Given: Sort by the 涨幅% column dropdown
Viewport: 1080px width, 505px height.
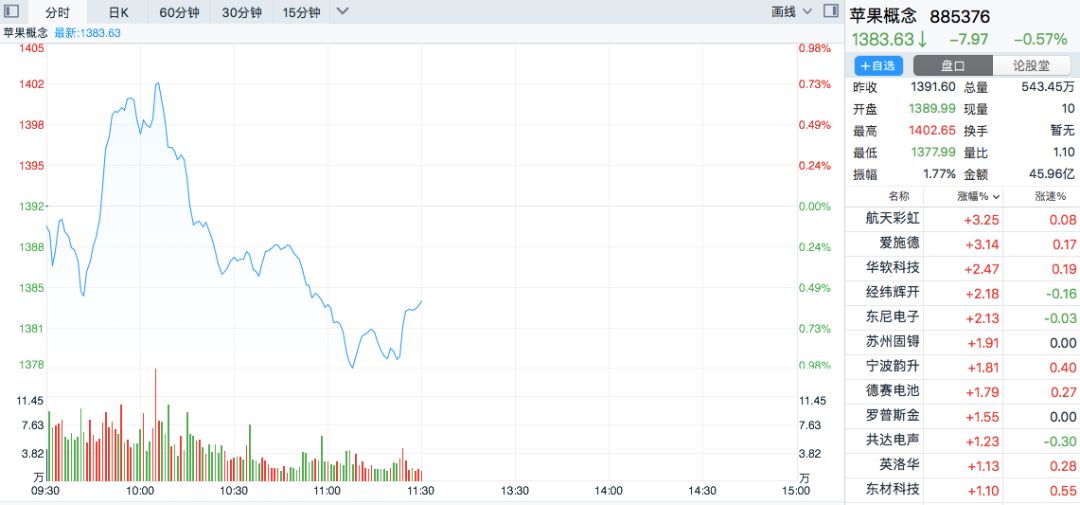Looking at the screenshot, I should click(978, 196).
